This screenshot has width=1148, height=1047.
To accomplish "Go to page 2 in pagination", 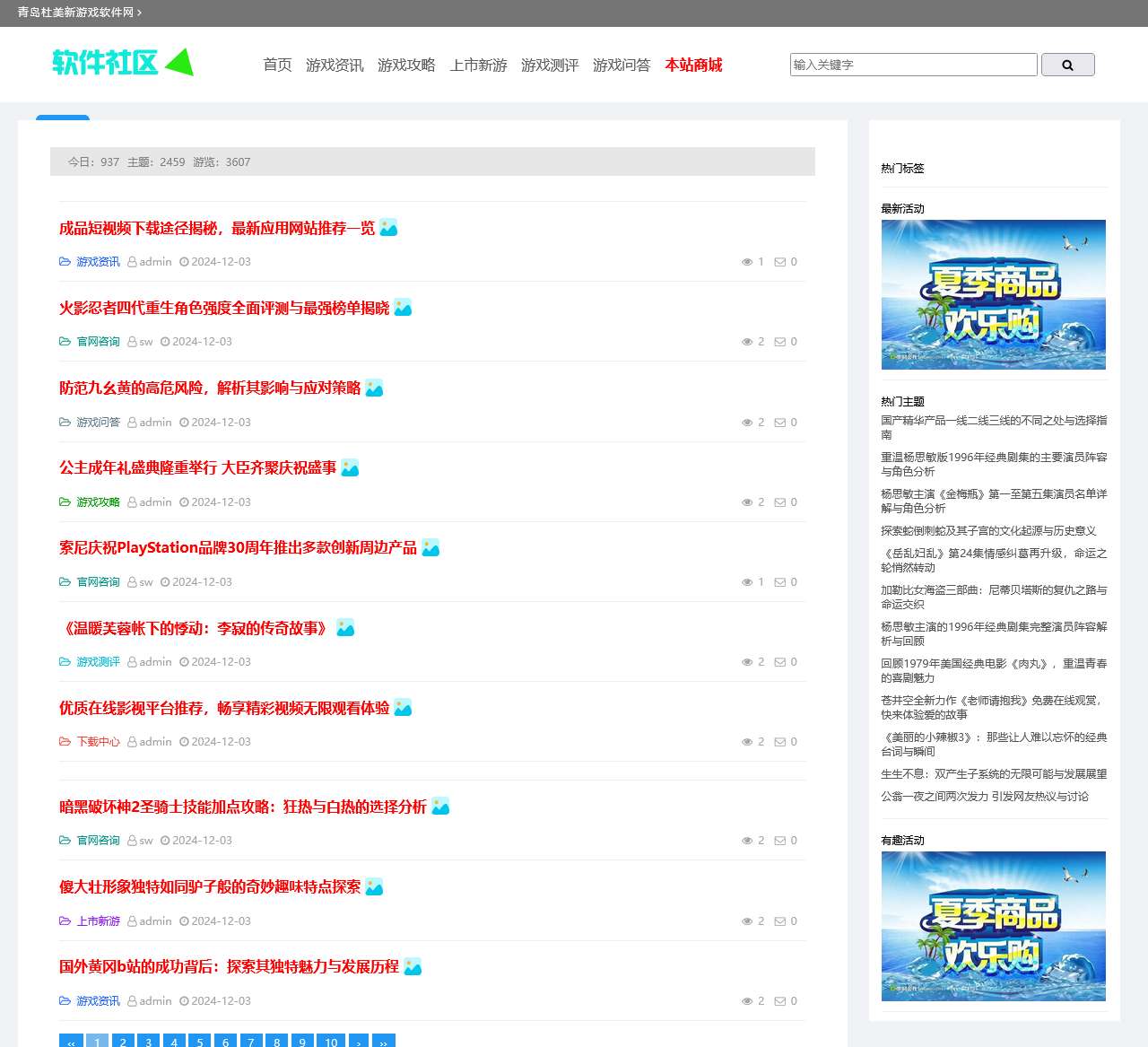I will coord(123,1042).
